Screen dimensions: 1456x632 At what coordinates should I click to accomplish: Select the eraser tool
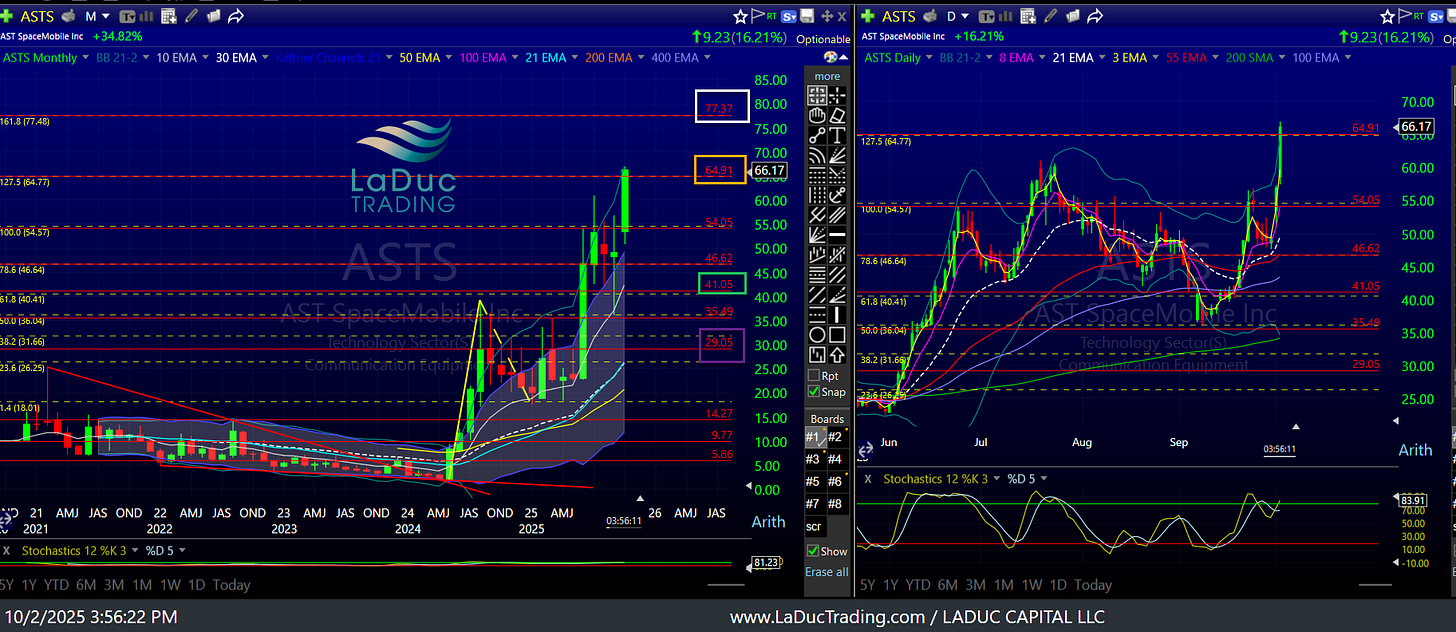click(x=838, y=113)
